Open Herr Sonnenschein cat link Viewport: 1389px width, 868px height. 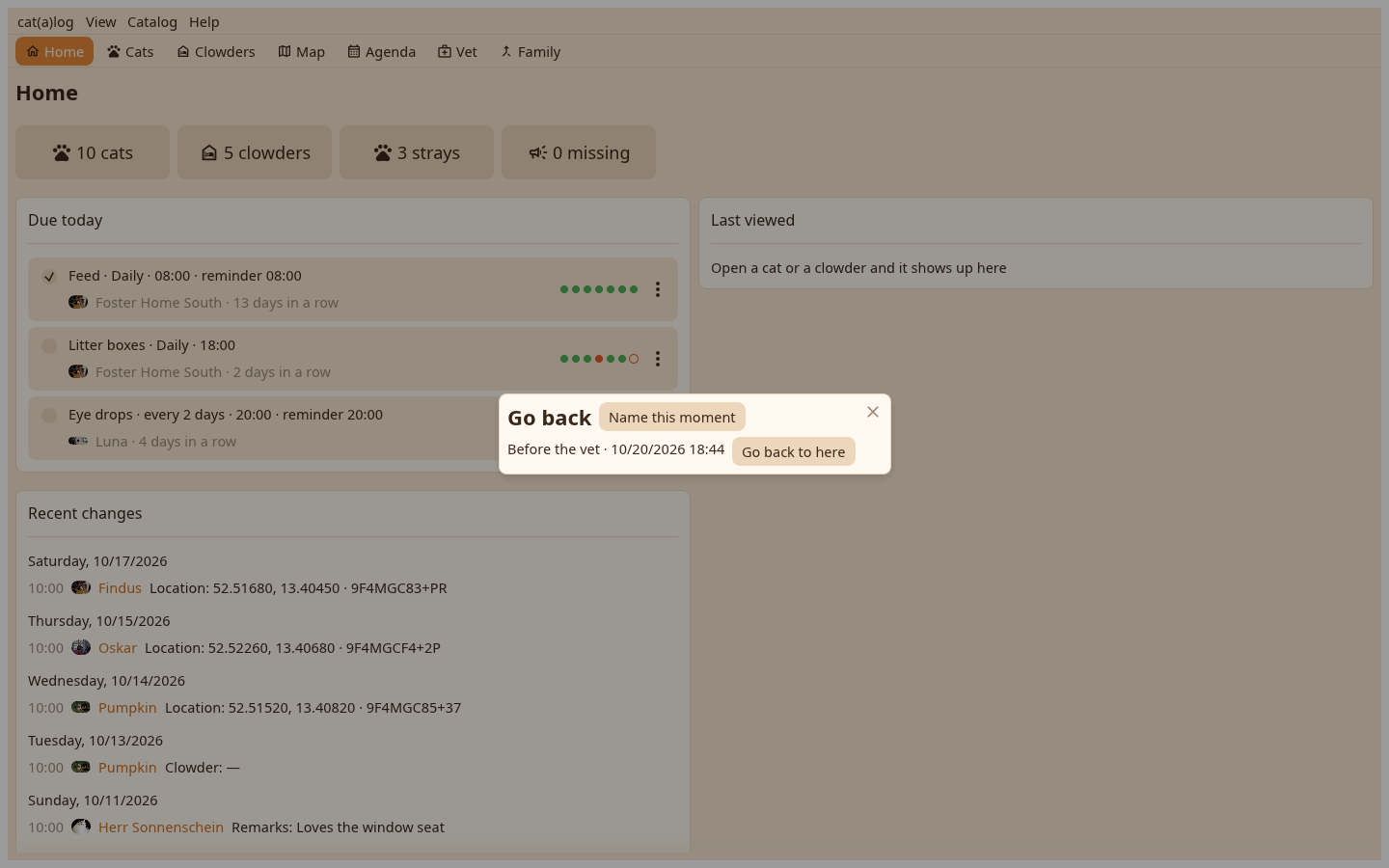pyautogui.click(x=161, y=827)
